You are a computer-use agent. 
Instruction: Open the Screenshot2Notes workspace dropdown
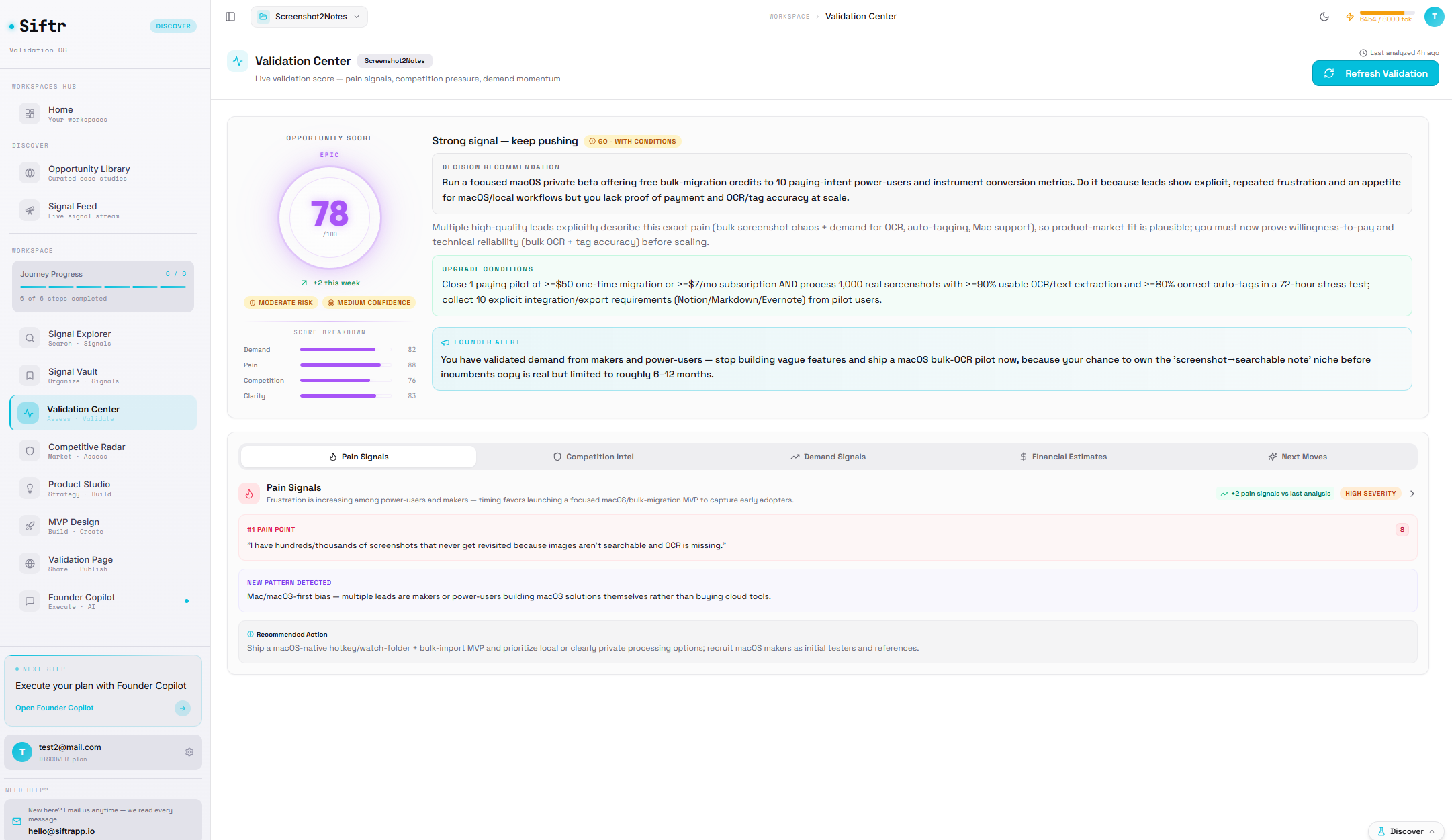pyautogui.click(x=309, y=17)
